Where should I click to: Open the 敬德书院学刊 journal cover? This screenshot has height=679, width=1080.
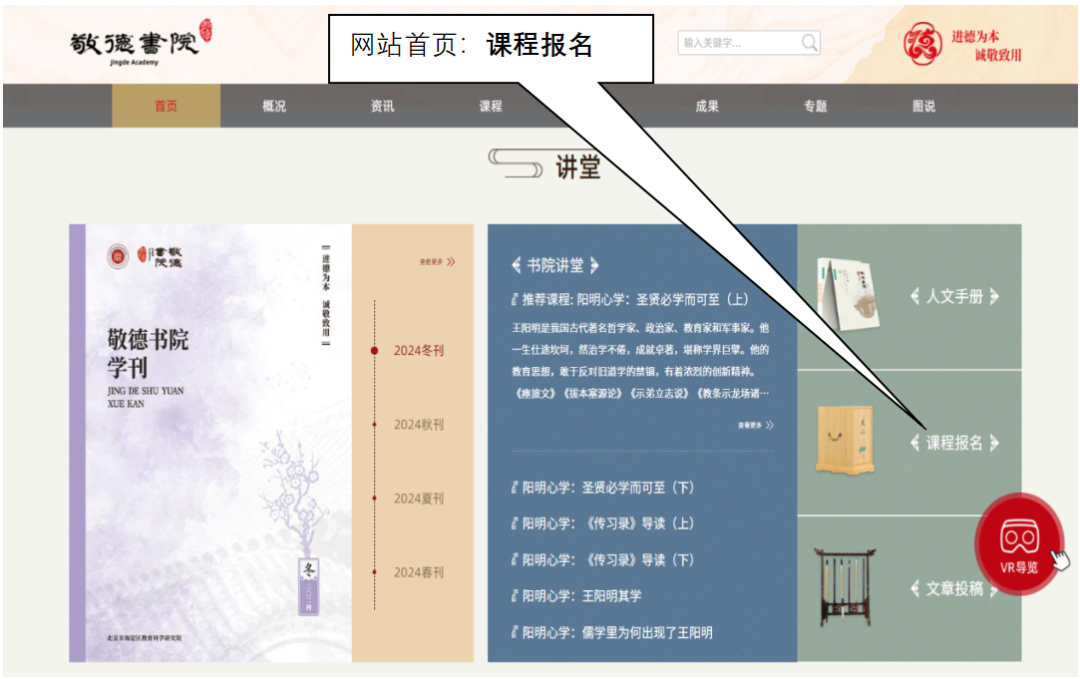coord(210,442)
